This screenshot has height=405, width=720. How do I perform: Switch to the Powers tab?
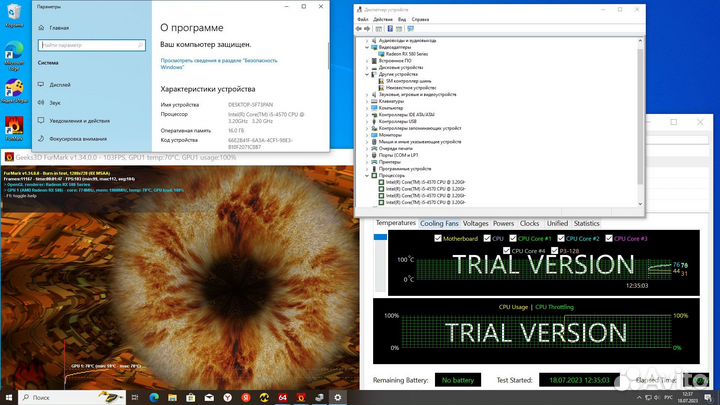click(503, 224)
